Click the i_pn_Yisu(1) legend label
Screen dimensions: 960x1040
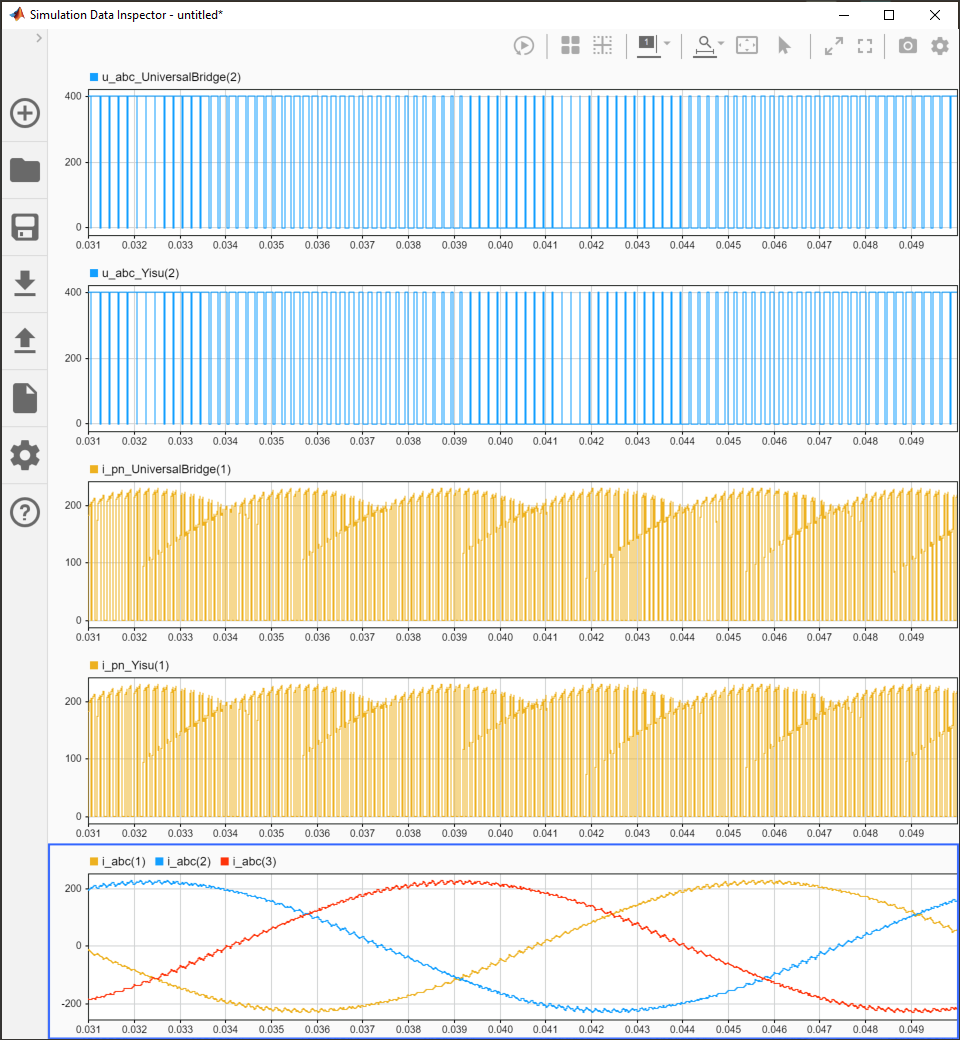pos(135,665)
